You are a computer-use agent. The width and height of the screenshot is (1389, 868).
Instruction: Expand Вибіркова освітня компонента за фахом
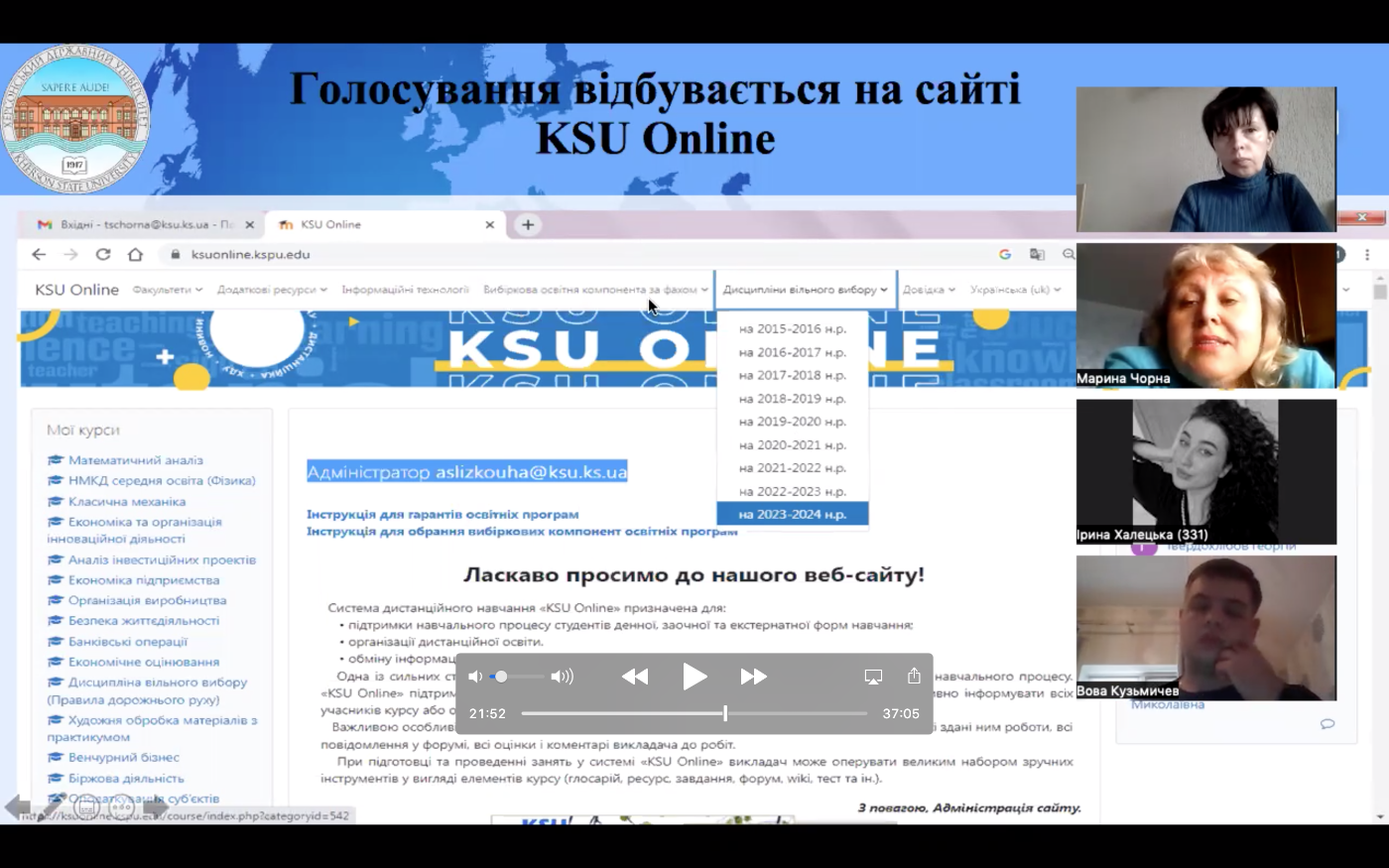point(595,290)
